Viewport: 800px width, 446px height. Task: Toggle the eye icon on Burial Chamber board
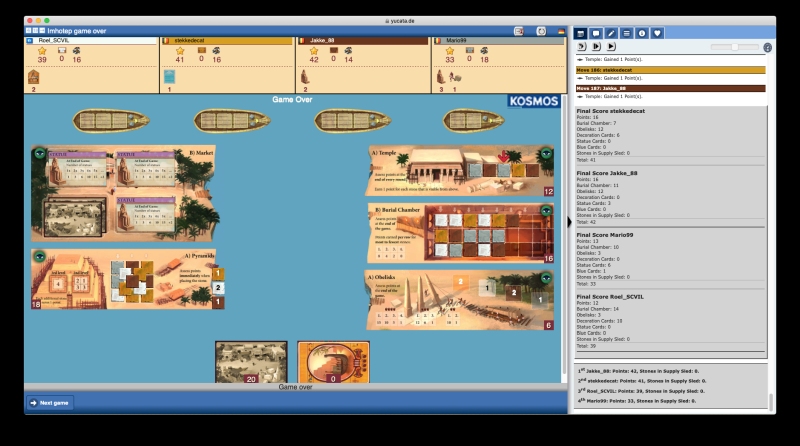click(x=546, y=211)
